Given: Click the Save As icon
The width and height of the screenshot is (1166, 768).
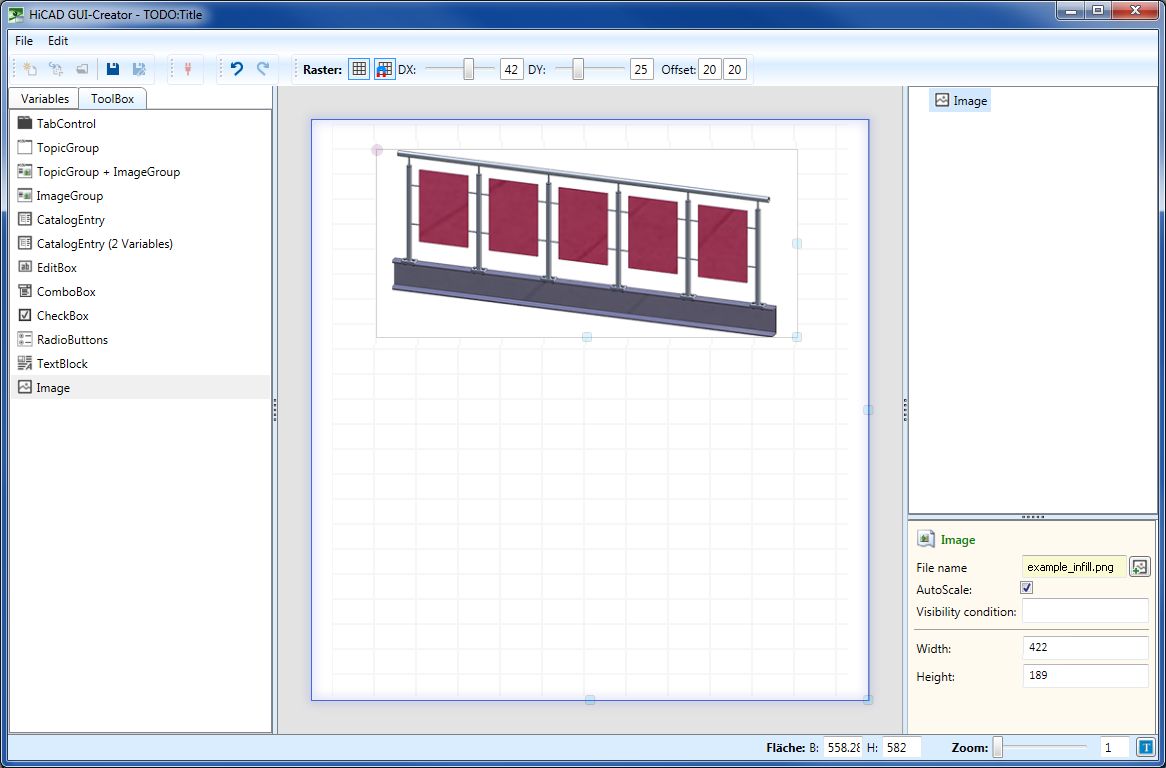Looking at the screenshot, I should coord(140,69).
